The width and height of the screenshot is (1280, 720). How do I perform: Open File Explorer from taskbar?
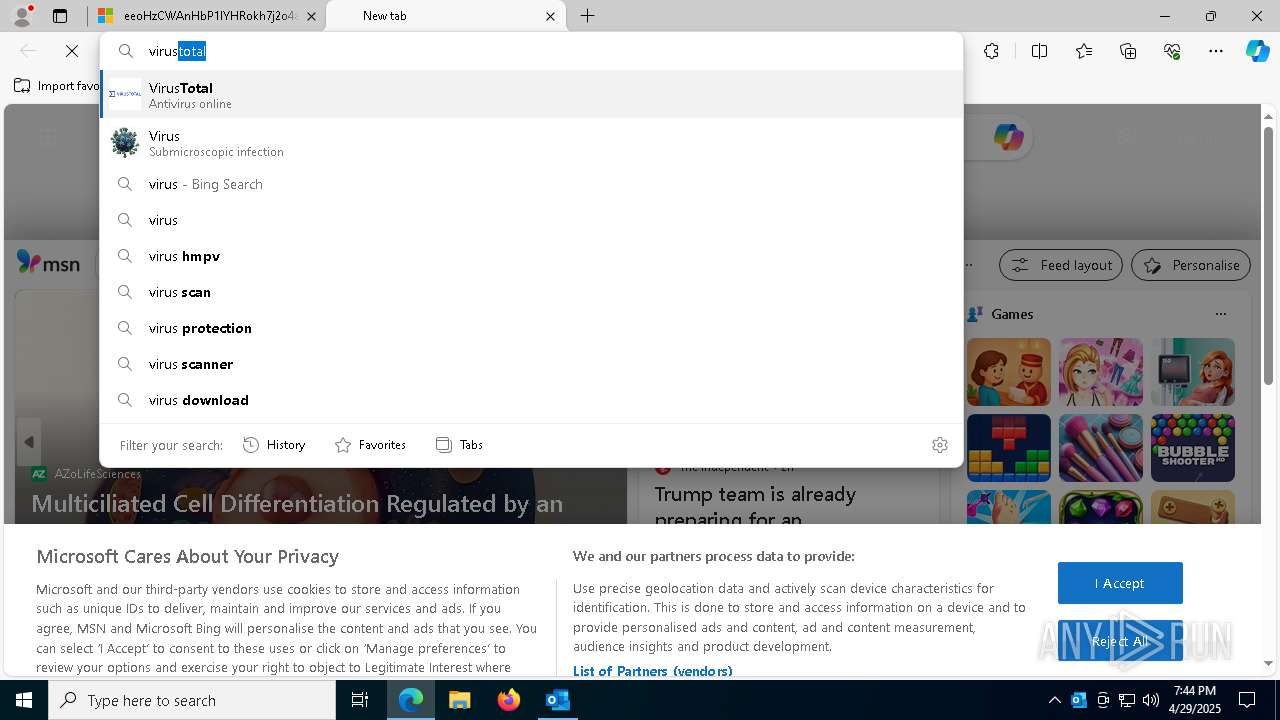tap(459, 700)
